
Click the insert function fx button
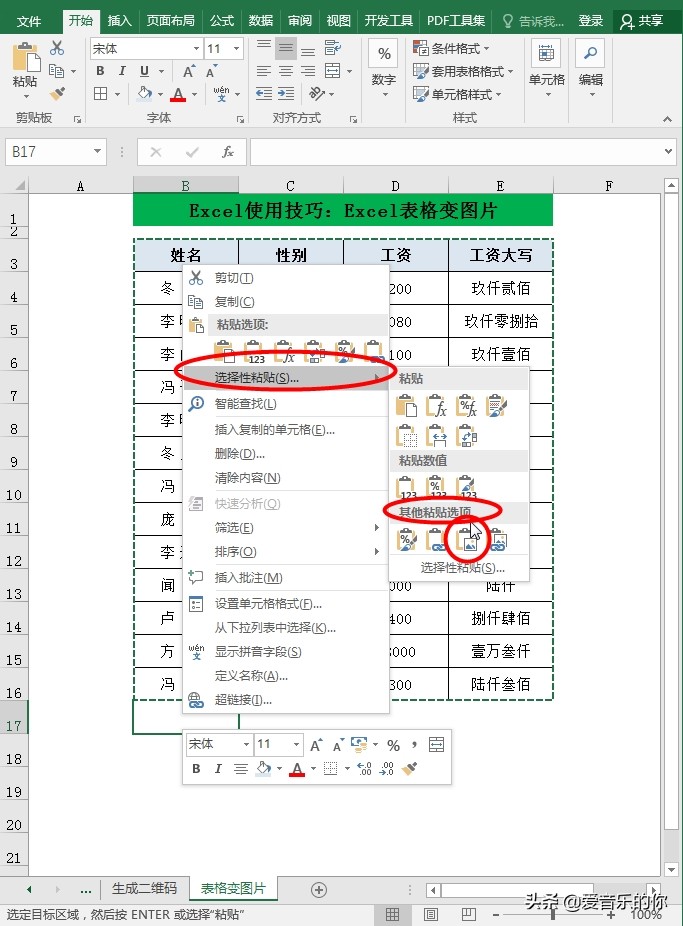click(227, 152)
